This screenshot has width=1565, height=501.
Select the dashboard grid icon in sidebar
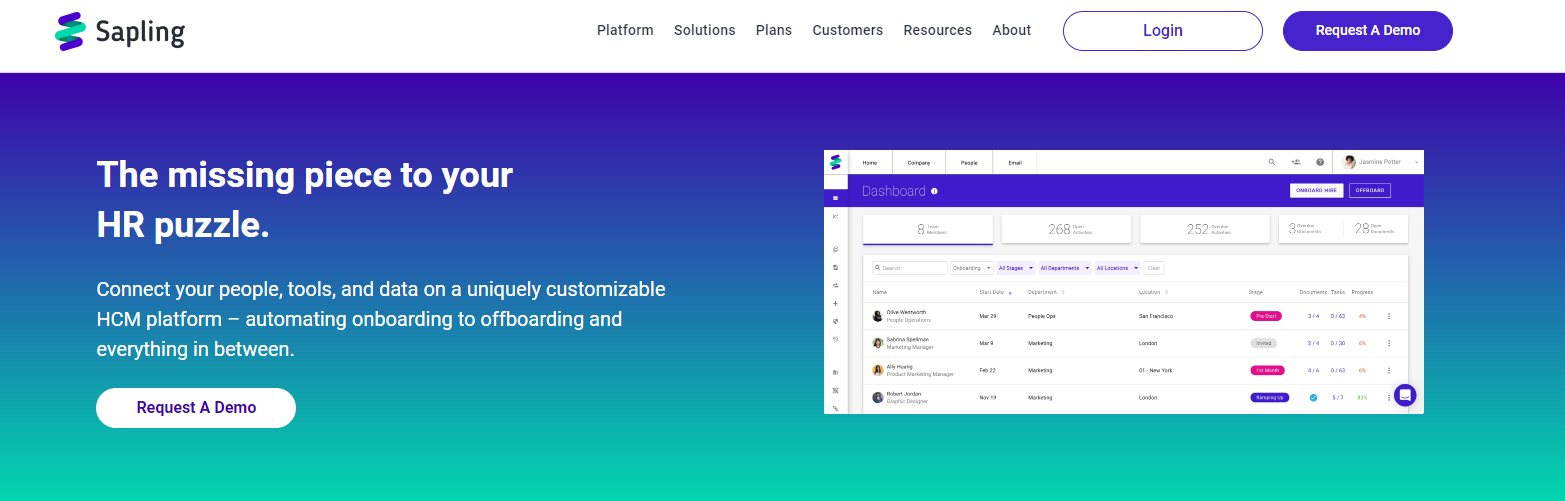pos(836,198)
